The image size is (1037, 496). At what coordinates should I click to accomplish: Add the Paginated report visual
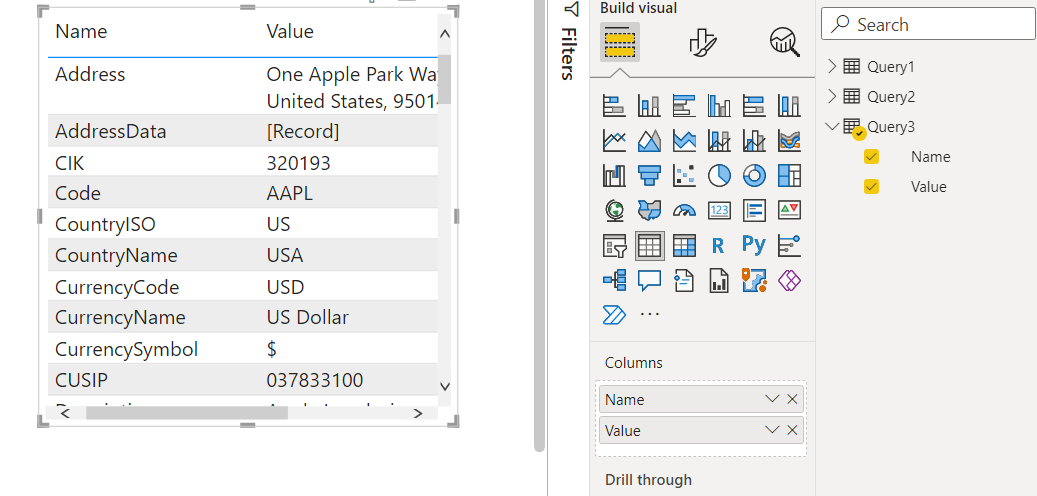click(719, 280)
